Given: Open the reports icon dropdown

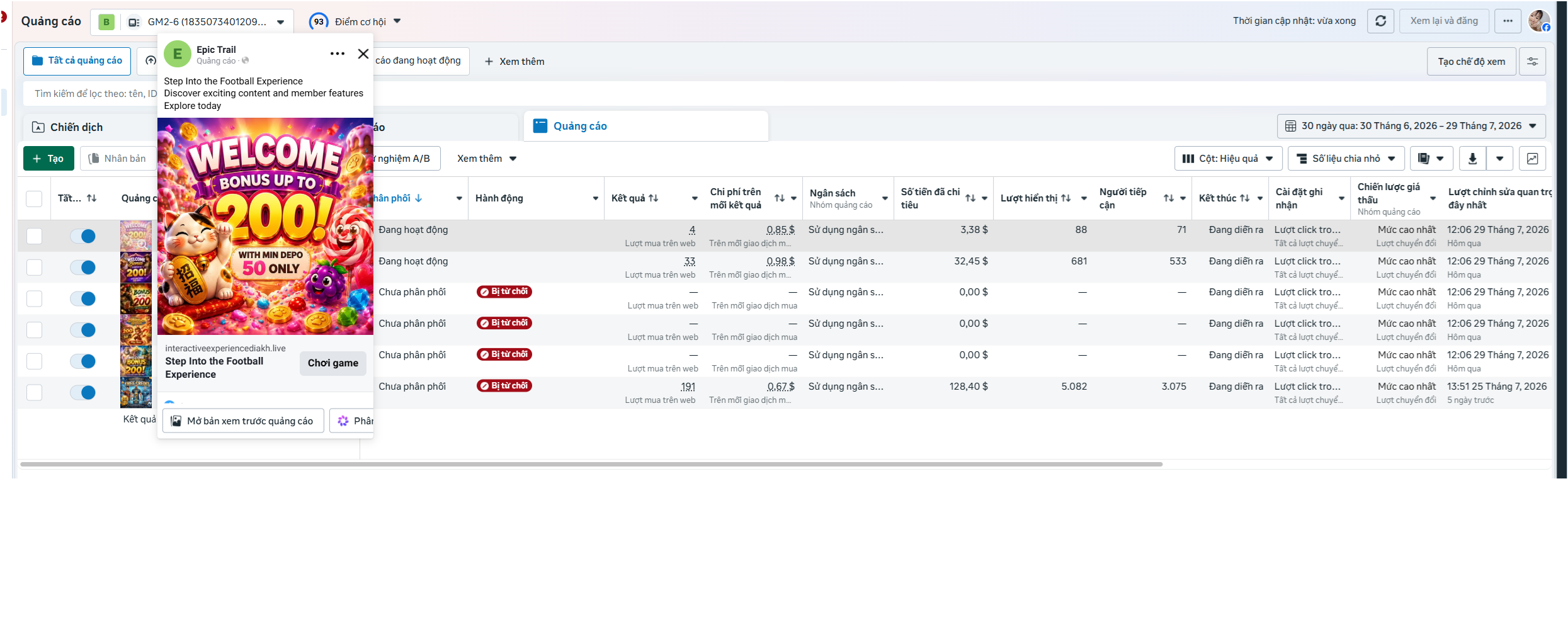Looking at the screenshot, I should click(x=1431, y=159).
